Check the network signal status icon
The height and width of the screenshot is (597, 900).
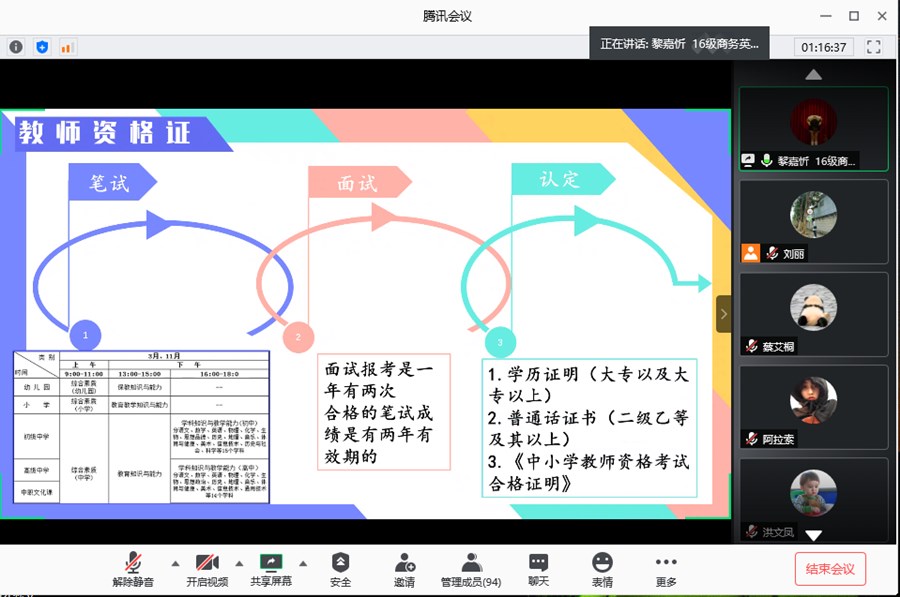68,47
